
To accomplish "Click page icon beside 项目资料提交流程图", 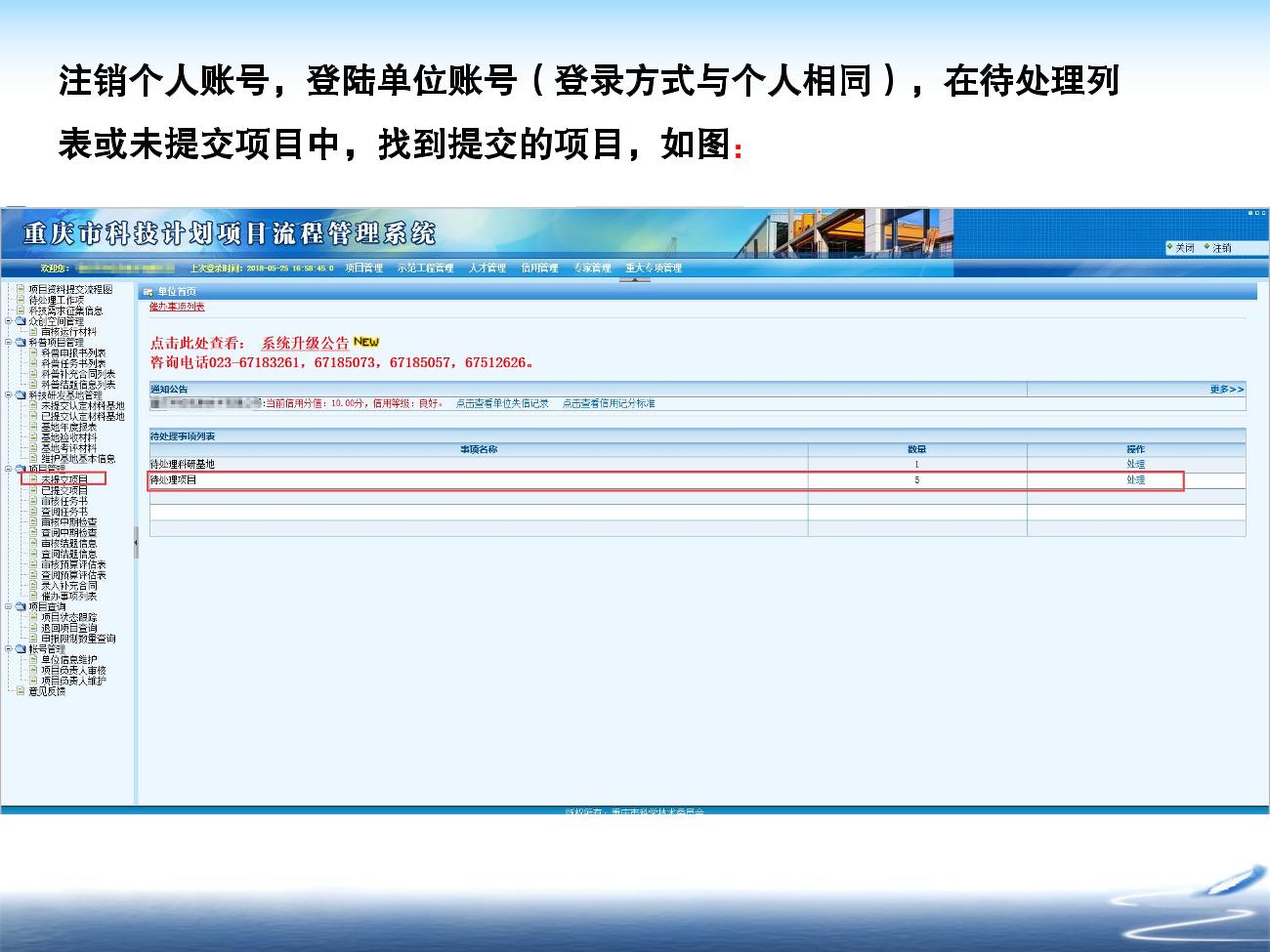I will pyautogui.click(x=21, y=289).
